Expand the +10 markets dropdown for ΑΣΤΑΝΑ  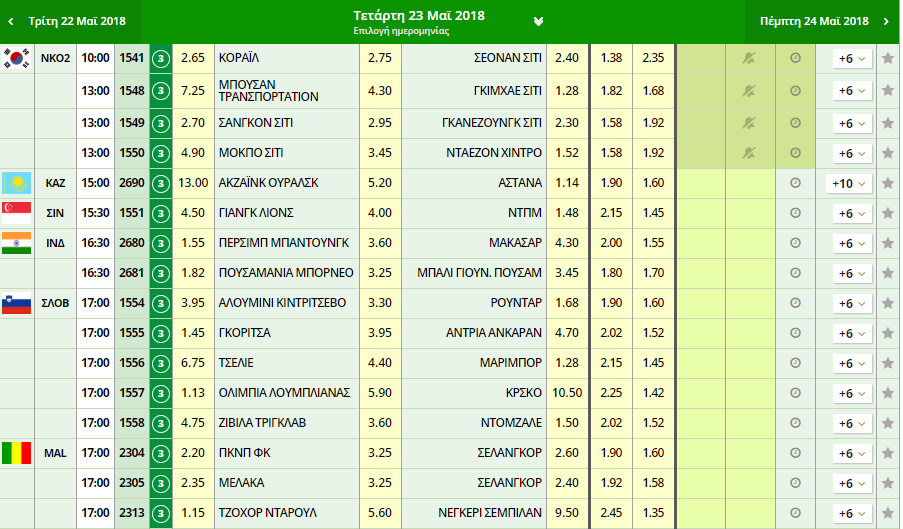point(848,183)
